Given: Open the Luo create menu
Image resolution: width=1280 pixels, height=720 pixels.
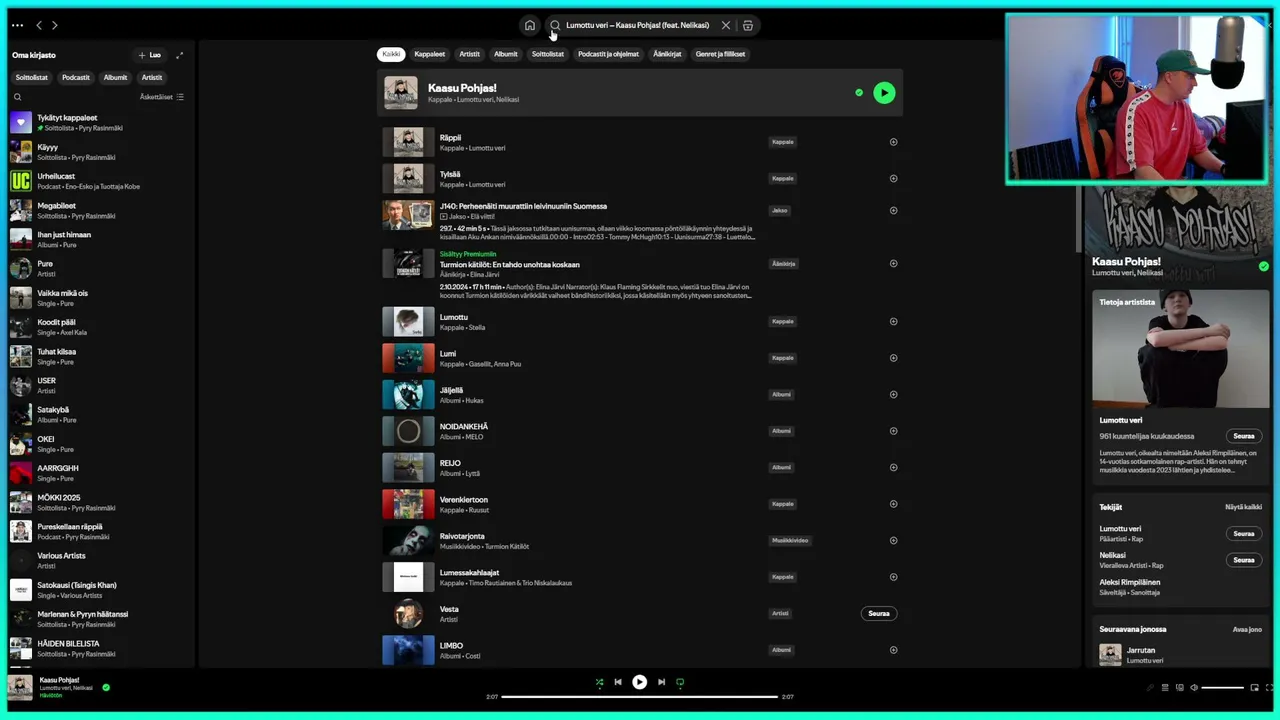Looking at the screenshot, I should (x=149, y=55).
